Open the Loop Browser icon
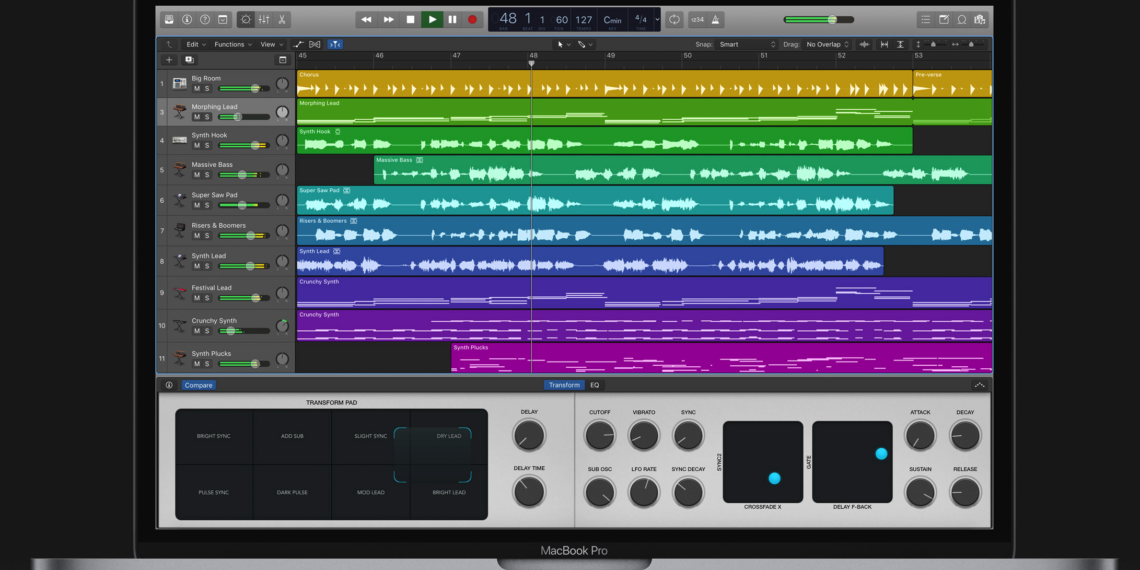The image size is (1140, 570). tap(962, 19)
